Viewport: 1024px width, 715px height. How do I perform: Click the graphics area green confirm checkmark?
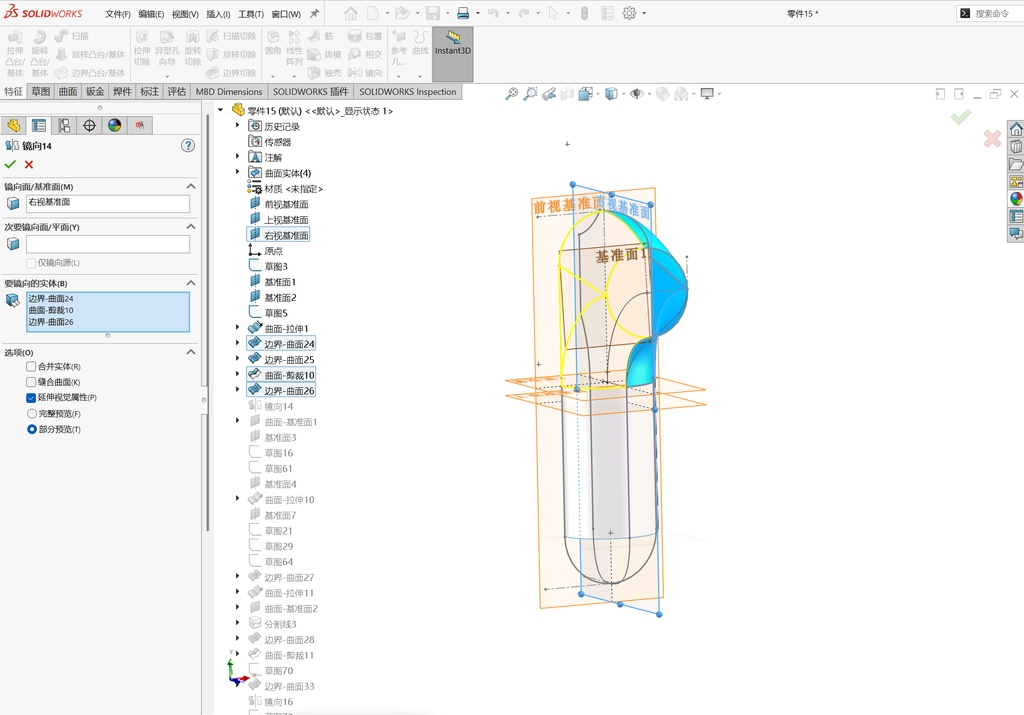tap(961, 117)
